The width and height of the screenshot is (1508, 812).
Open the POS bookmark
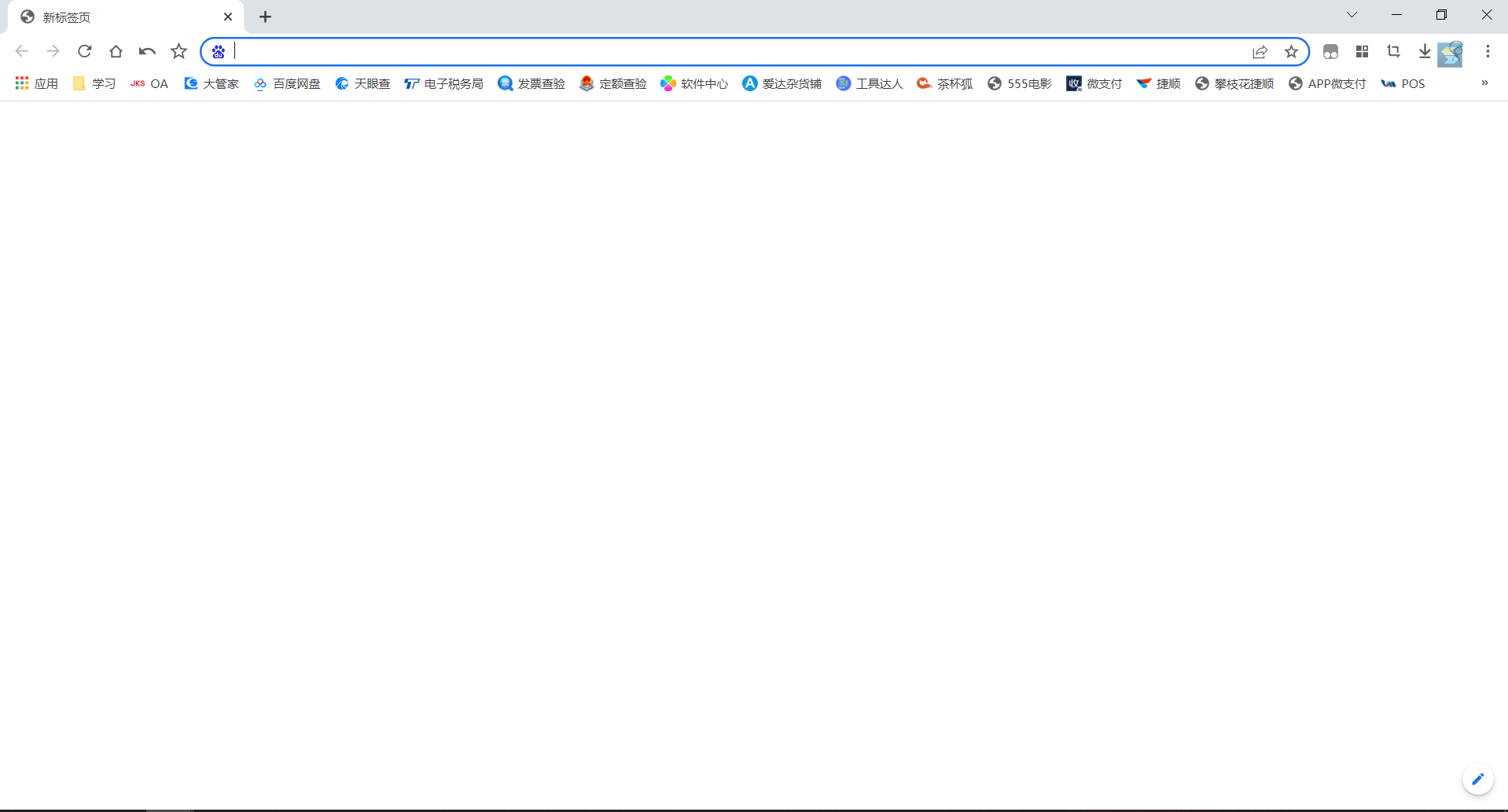1403,83
